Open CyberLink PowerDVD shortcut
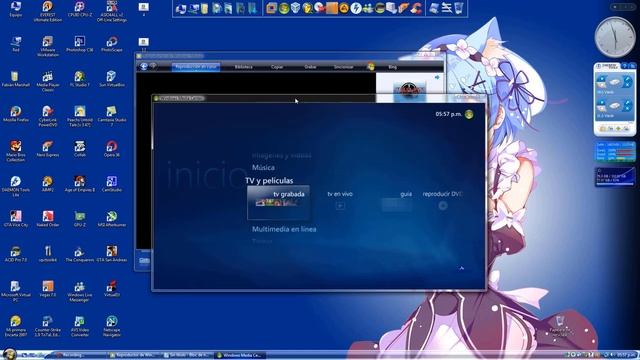640x360 pixels. [x=47, y=116]
